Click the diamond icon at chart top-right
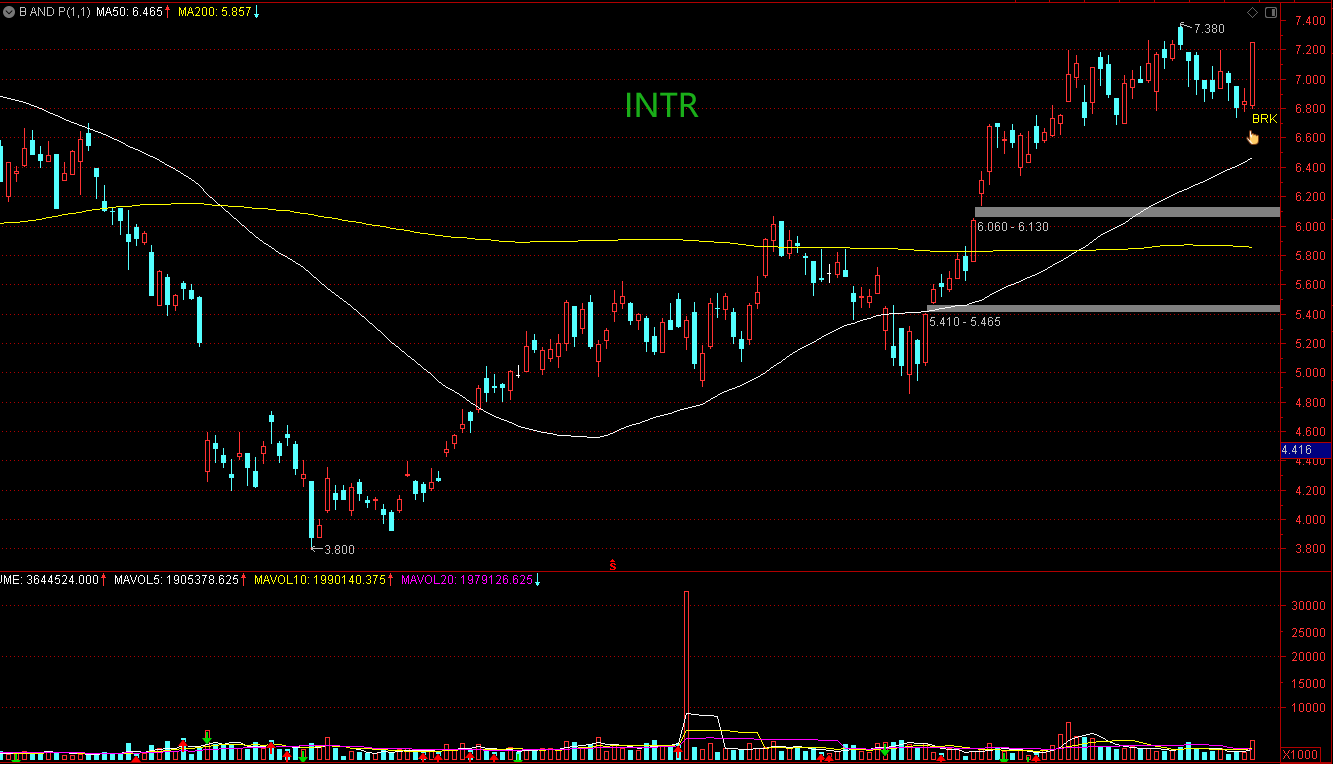The height and width of the screenshot is (764, 1333). click(1251, 12)
